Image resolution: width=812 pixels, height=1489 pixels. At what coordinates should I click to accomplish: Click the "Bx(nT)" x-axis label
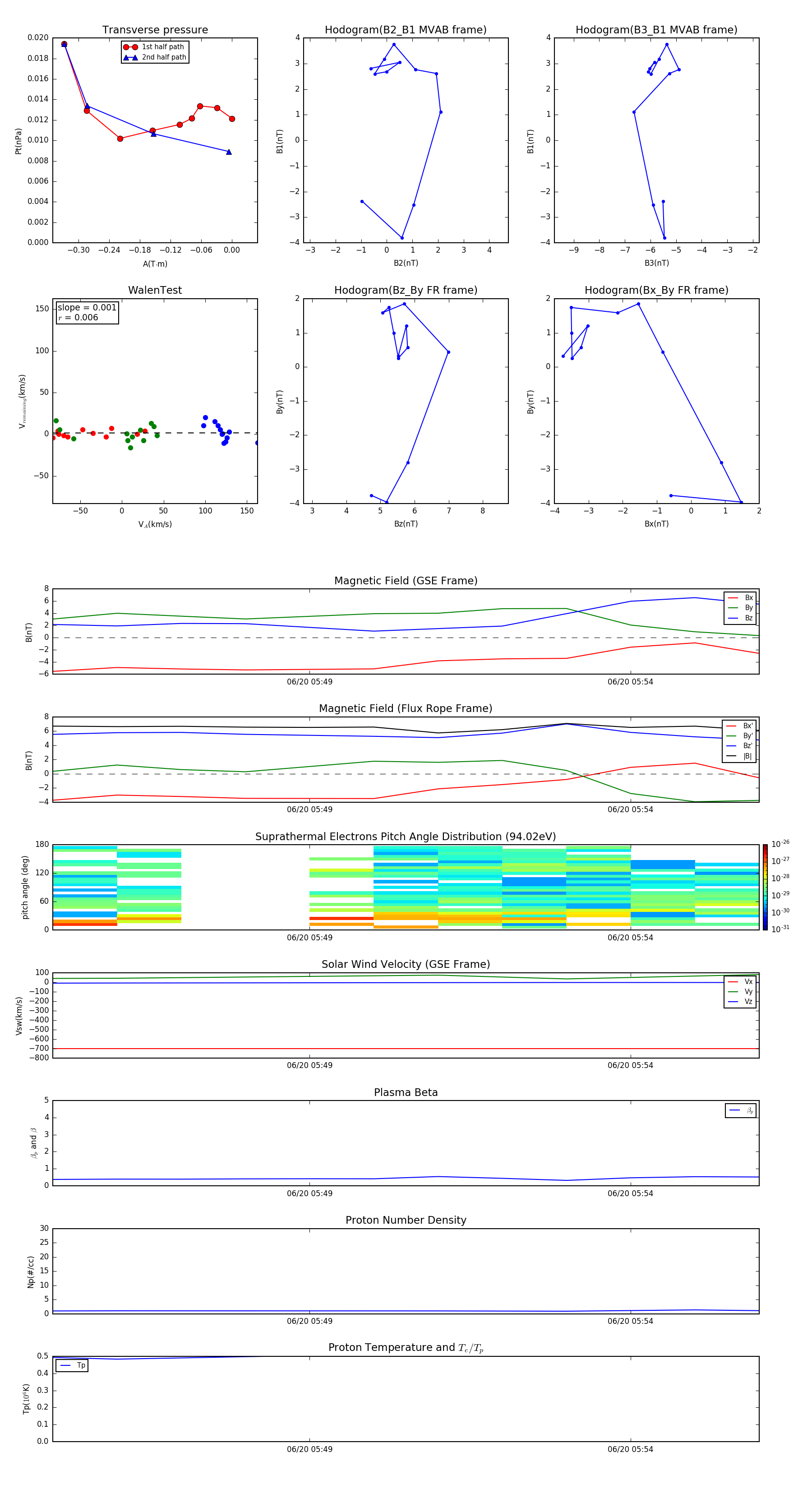(x=656, y=524)
